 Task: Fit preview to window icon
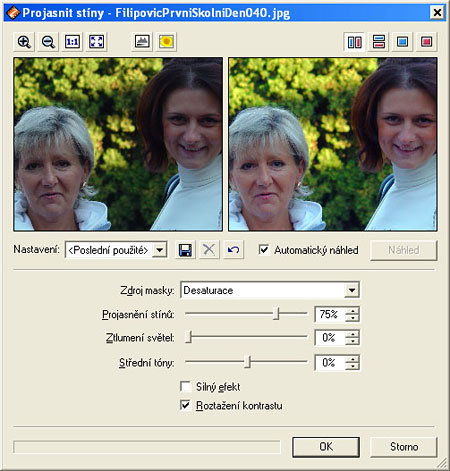click(x=96, y=42)
